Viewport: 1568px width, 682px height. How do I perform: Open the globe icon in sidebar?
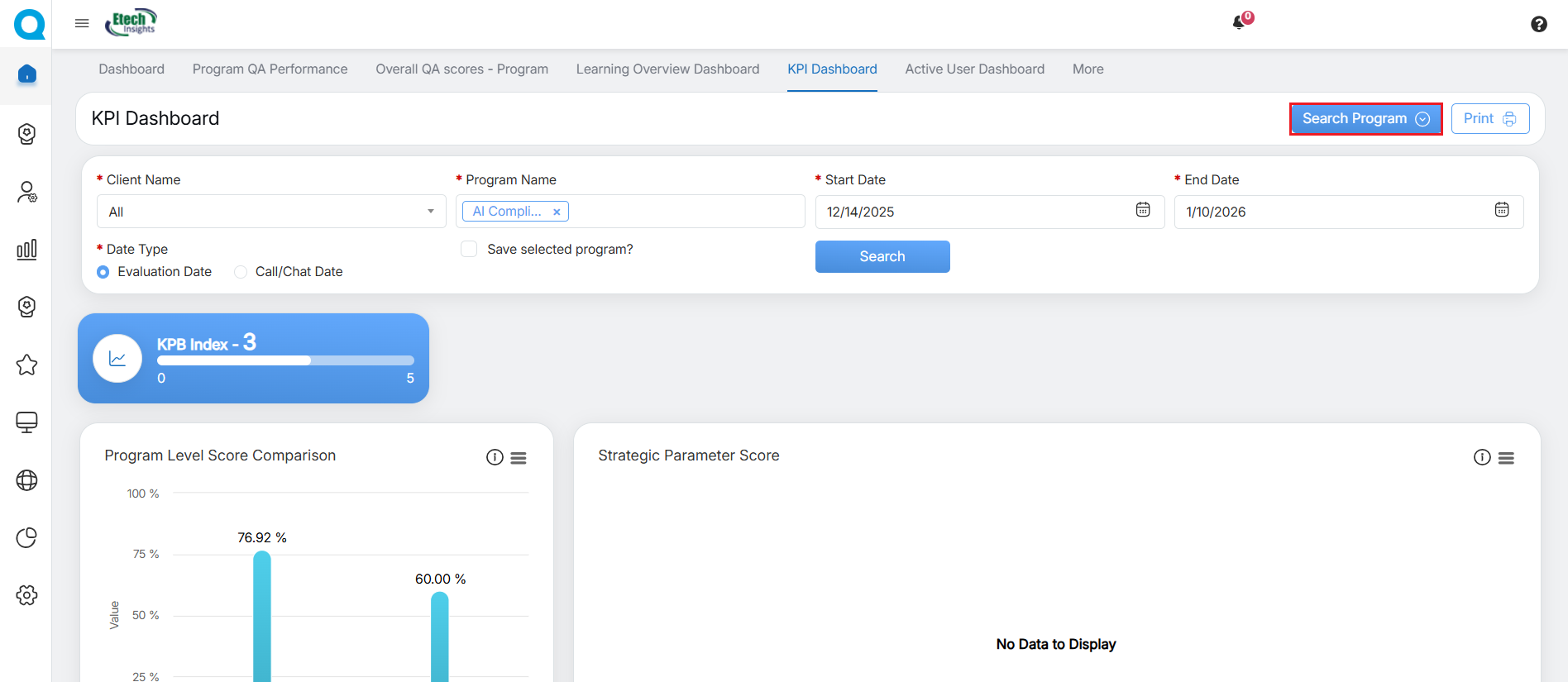pyautogui.click(x=26, y=480)
